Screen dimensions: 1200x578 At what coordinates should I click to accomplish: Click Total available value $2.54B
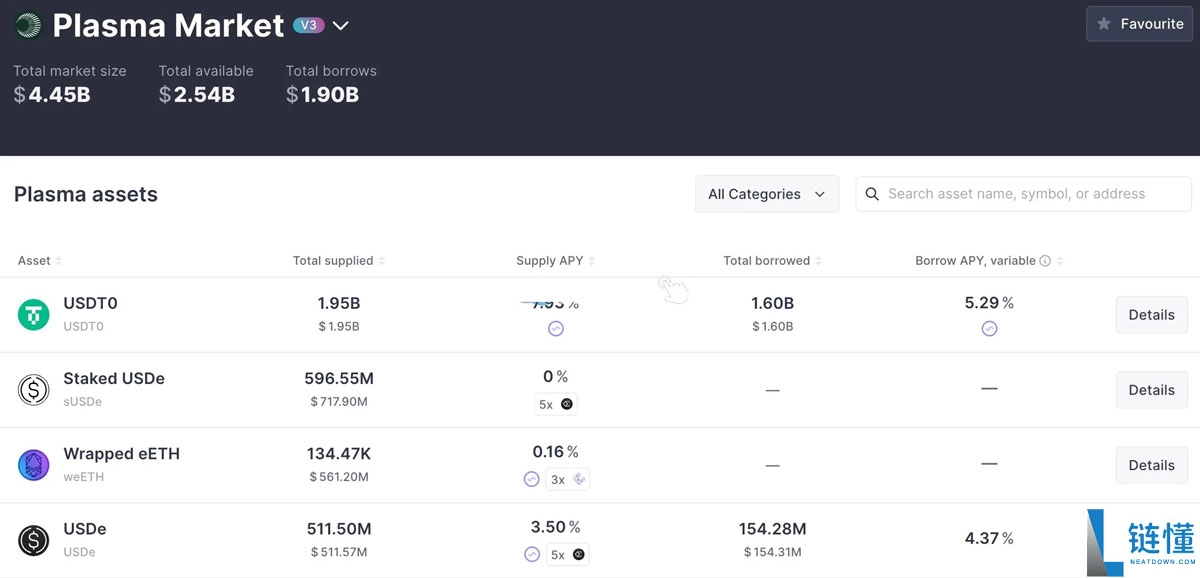click(x=197, y=95)
